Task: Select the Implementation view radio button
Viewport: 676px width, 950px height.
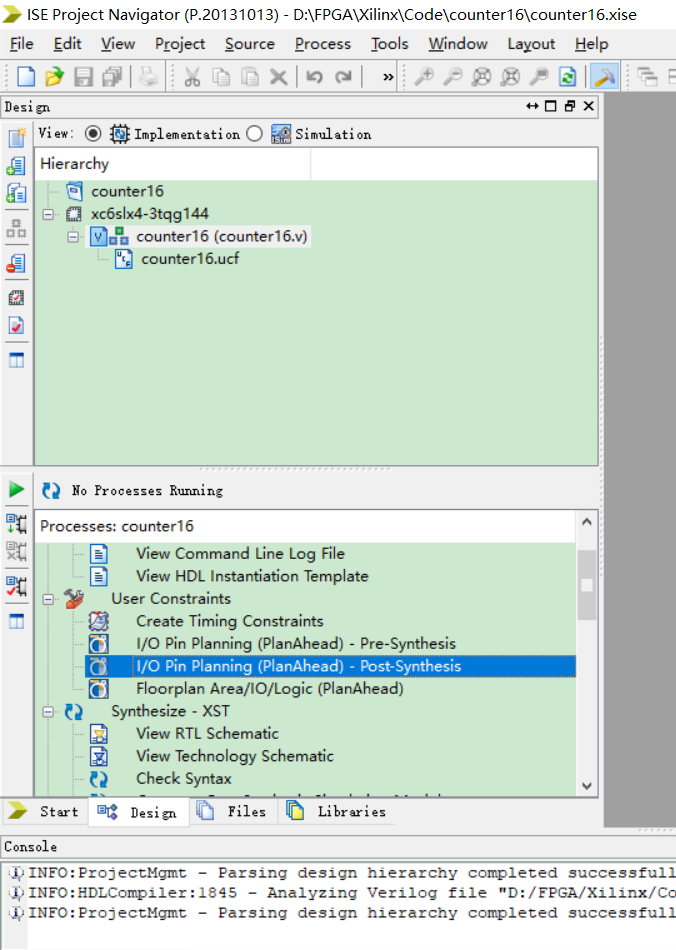Action: [93, 133]
